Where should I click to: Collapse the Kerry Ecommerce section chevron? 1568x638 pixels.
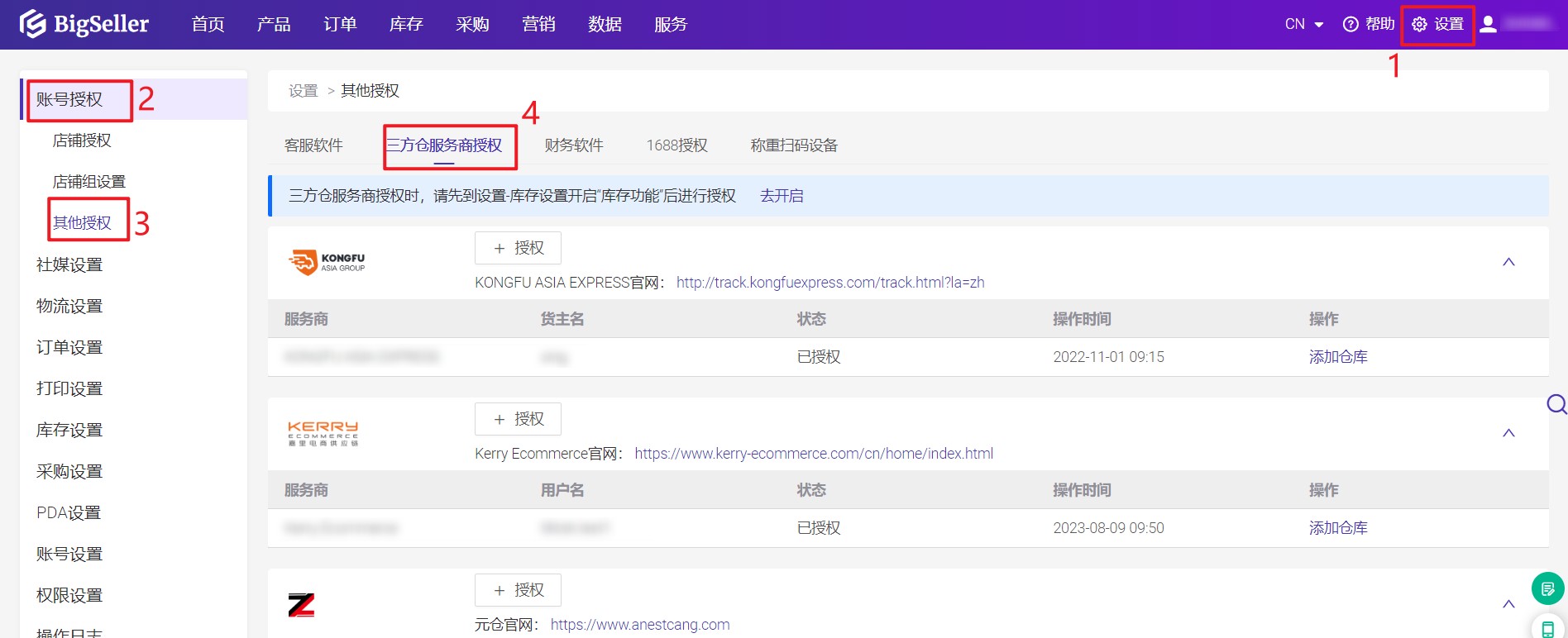pos(1508,433)
